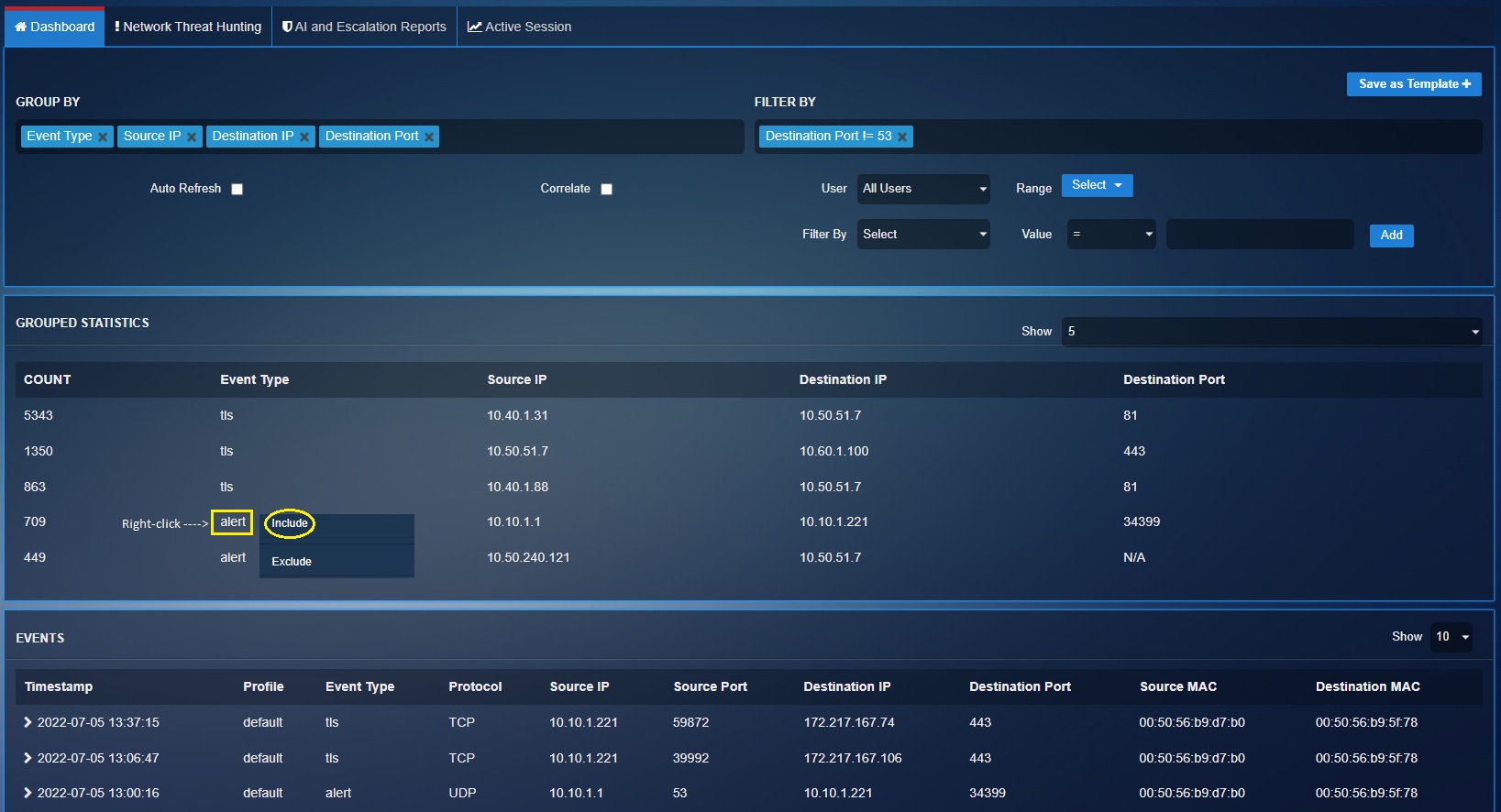Click Grouped Statistics Destination IP header
Screen dimensions: 1501x812
pyautogui.click(x=843, y=379)
